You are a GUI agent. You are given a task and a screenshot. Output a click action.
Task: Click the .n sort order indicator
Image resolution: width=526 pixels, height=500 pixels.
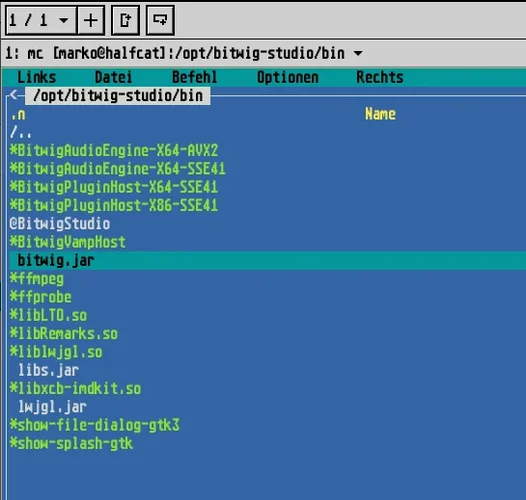pos(18,115)
